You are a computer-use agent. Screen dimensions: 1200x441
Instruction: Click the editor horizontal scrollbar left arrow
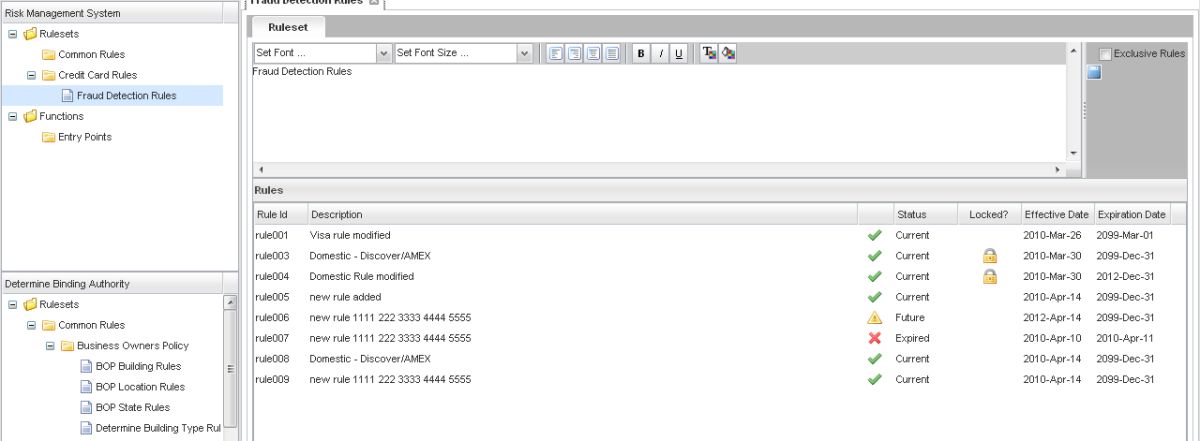[260, 170]
